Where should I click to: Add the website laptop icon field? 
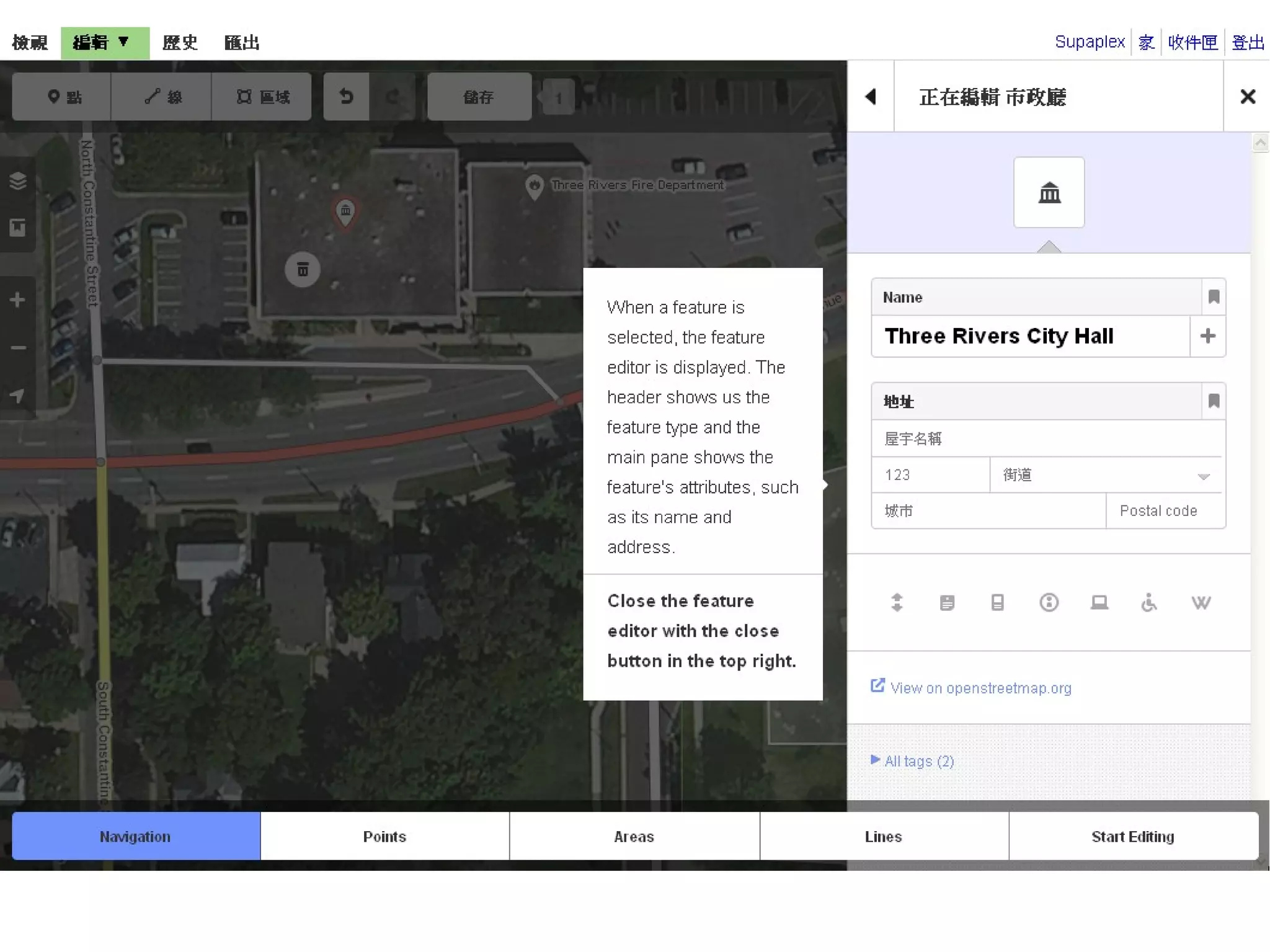point(1099,602)
